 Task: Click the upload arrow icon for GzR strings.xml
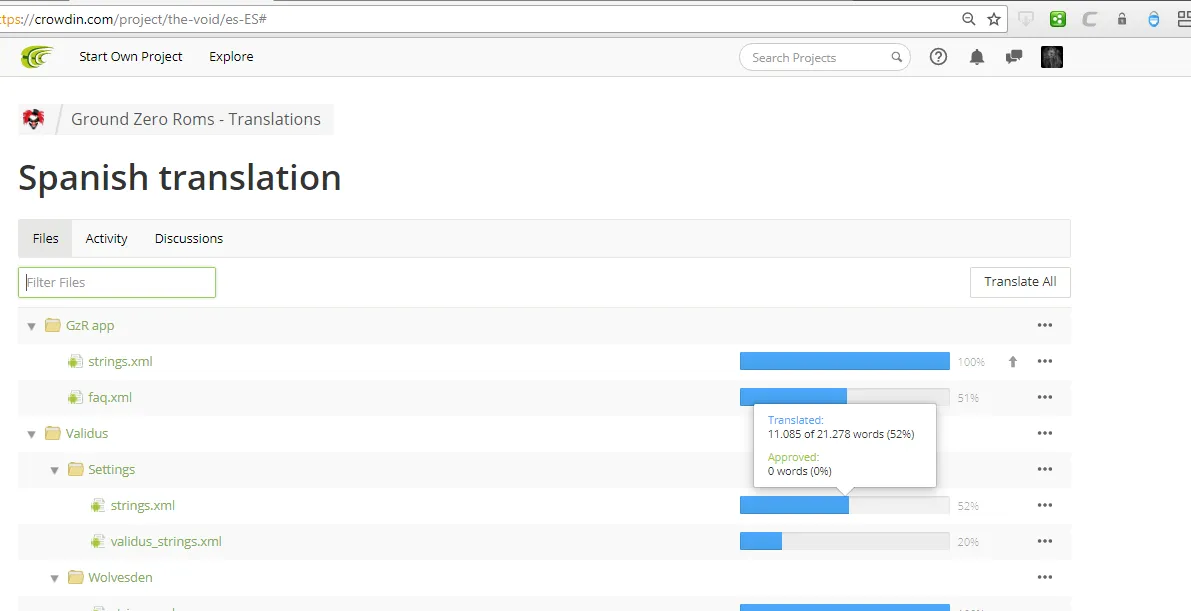(x=1012, y=362)
